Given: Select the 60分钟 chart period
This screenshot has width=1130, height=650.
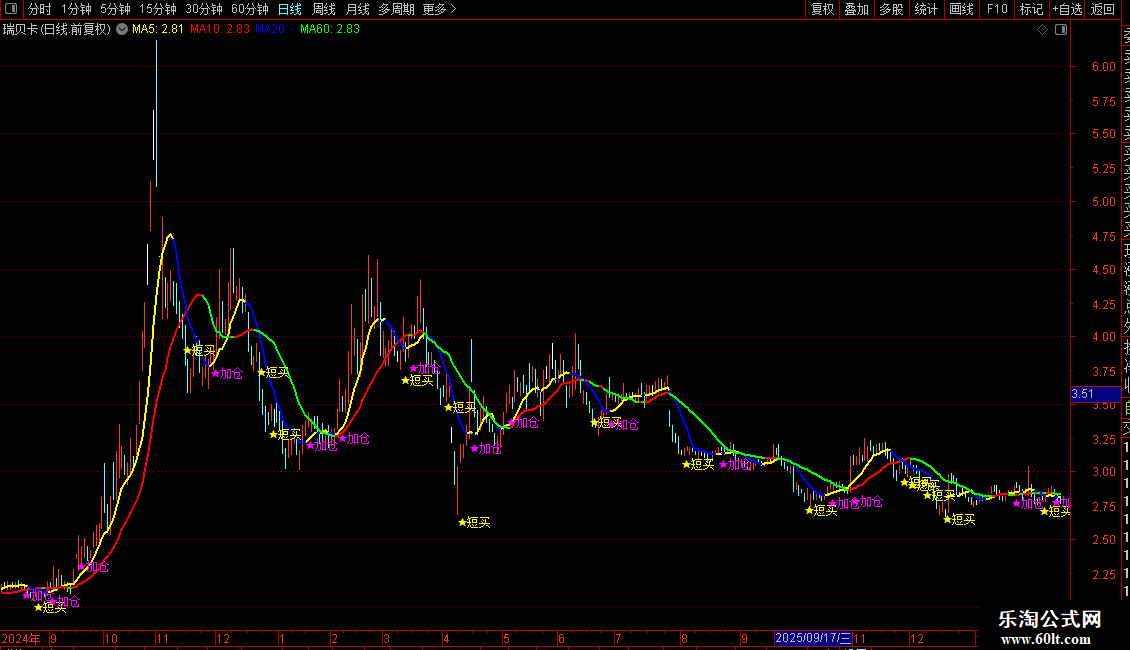Looking at the screenshot, I should [x=250, y=9].
